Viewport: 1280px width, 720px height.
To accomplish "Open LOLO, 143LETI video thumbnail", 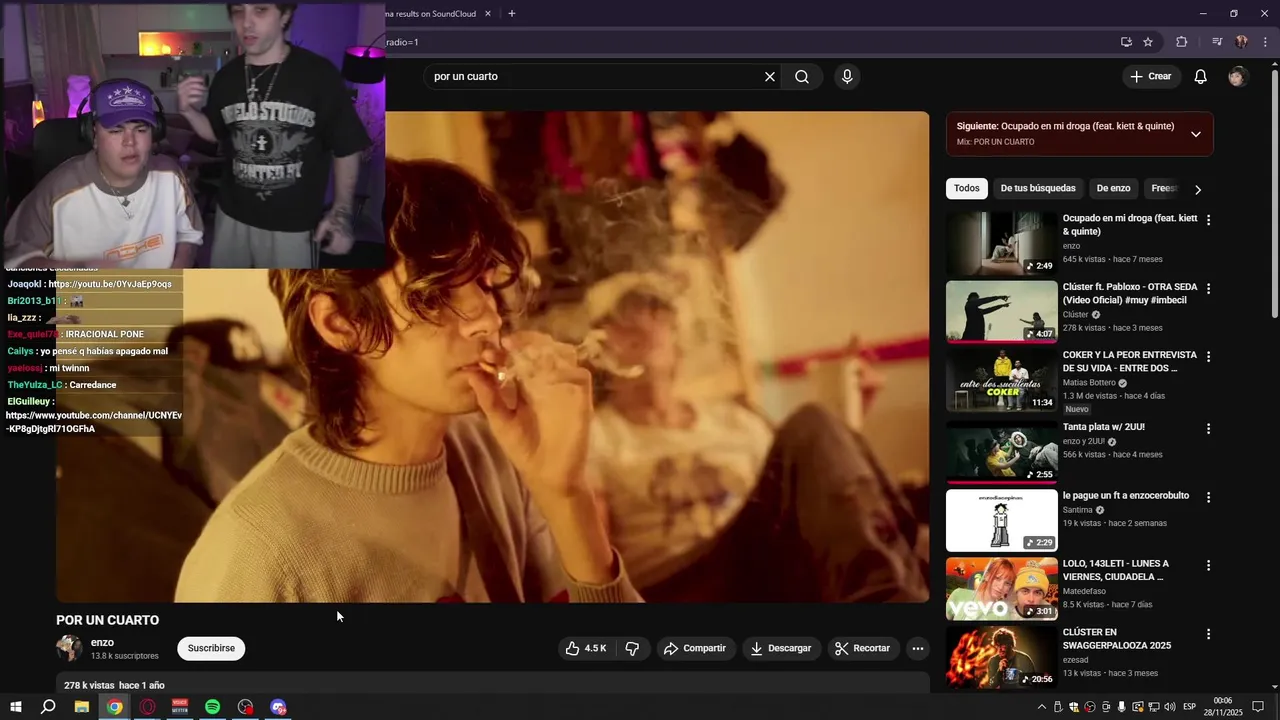I will [x=1001, y=589].
